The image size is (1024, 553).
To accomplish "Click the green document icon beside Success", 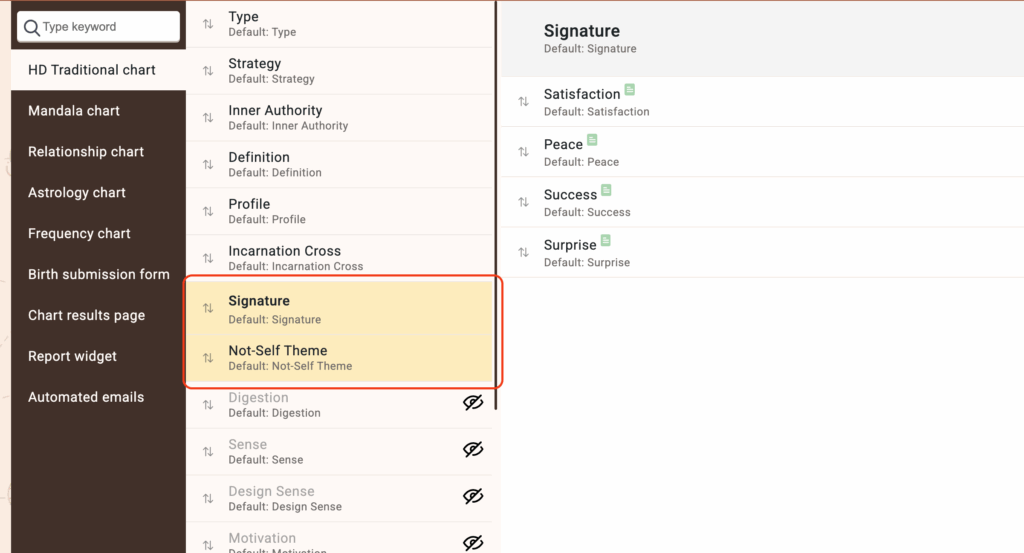I will (x=606, y=190).
